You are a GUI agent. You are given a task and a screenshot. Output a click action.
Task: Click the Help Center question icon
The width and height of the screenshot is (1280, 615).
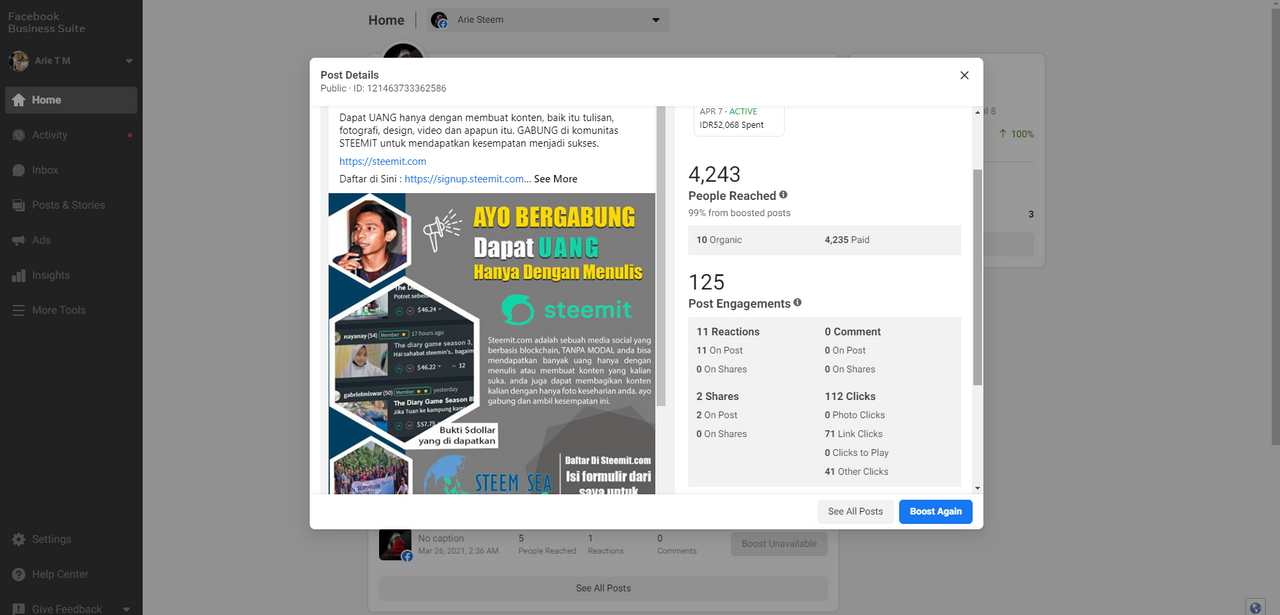pos(18,574)
